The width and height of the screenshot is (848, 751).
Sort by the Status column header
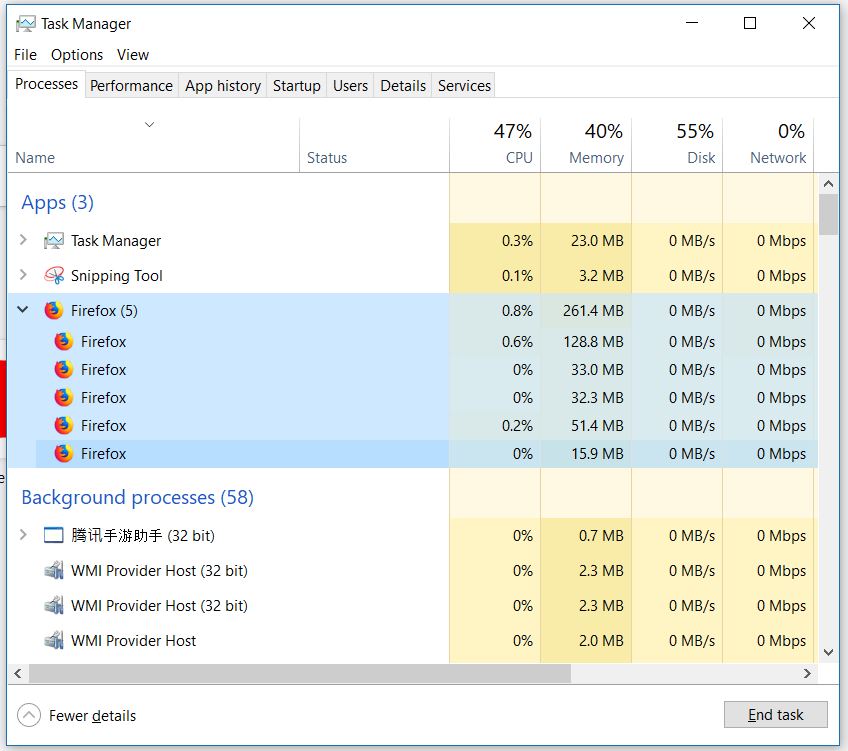pyautogui.click(x=374, y=145)
